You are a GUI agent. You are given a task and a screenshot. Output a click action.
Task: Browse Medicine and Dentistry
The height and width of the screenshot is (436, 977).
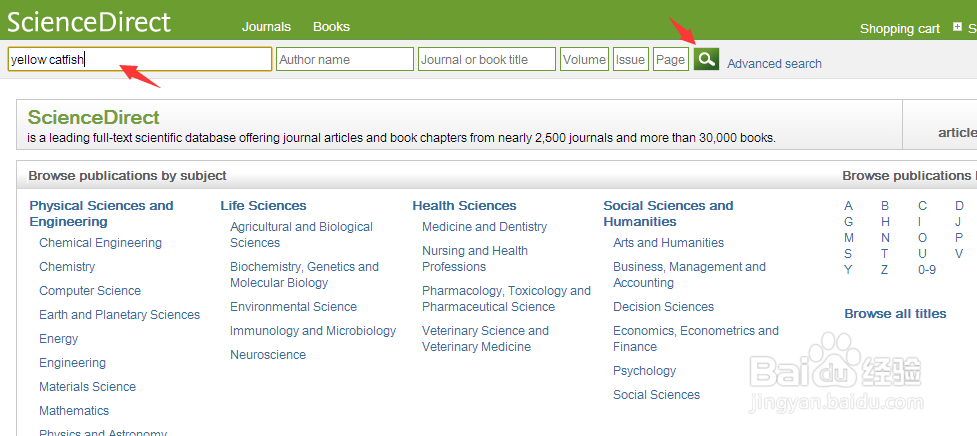tap(485, 227)
